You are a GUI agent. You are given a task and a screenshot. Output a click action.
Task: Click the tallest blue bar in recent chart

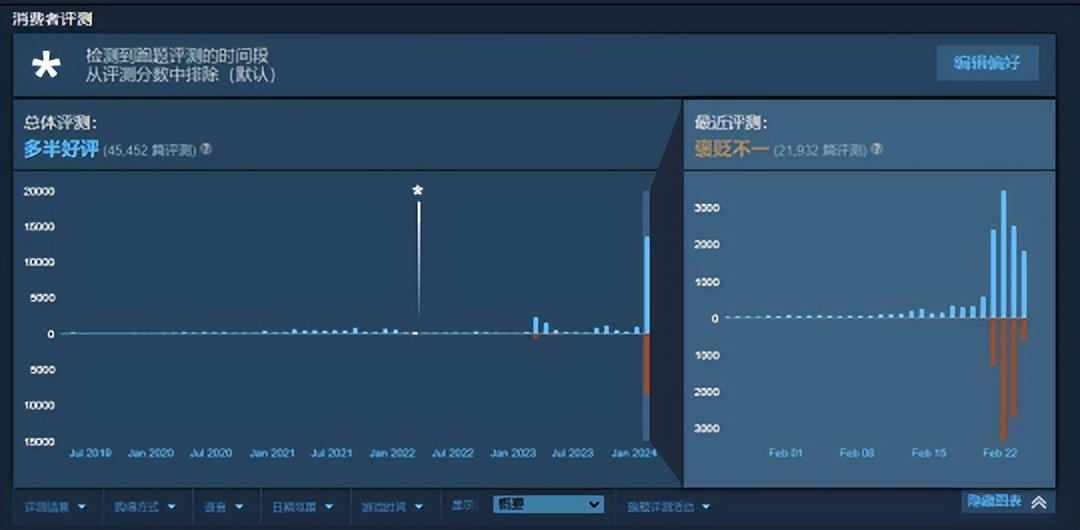(x=1003, y=255)
